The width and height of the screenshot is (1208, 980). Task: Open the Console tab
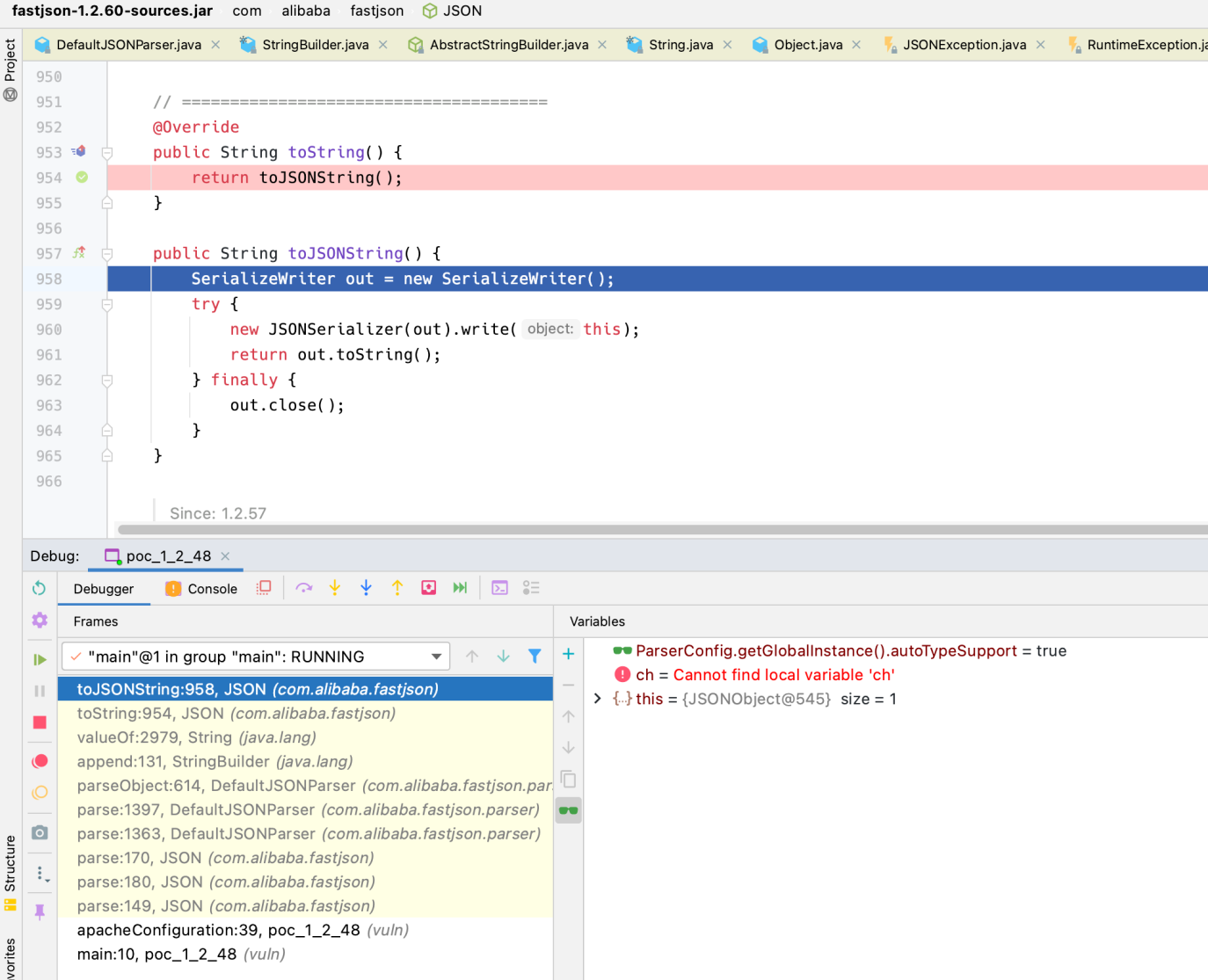click(202, 589)
